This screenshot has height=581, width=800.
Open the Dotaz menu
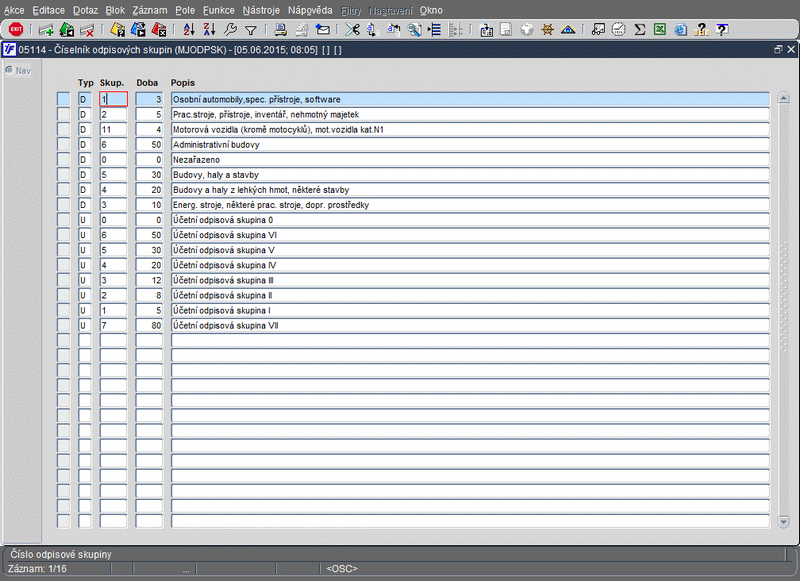pyautogui.click(x=85, y=10)
